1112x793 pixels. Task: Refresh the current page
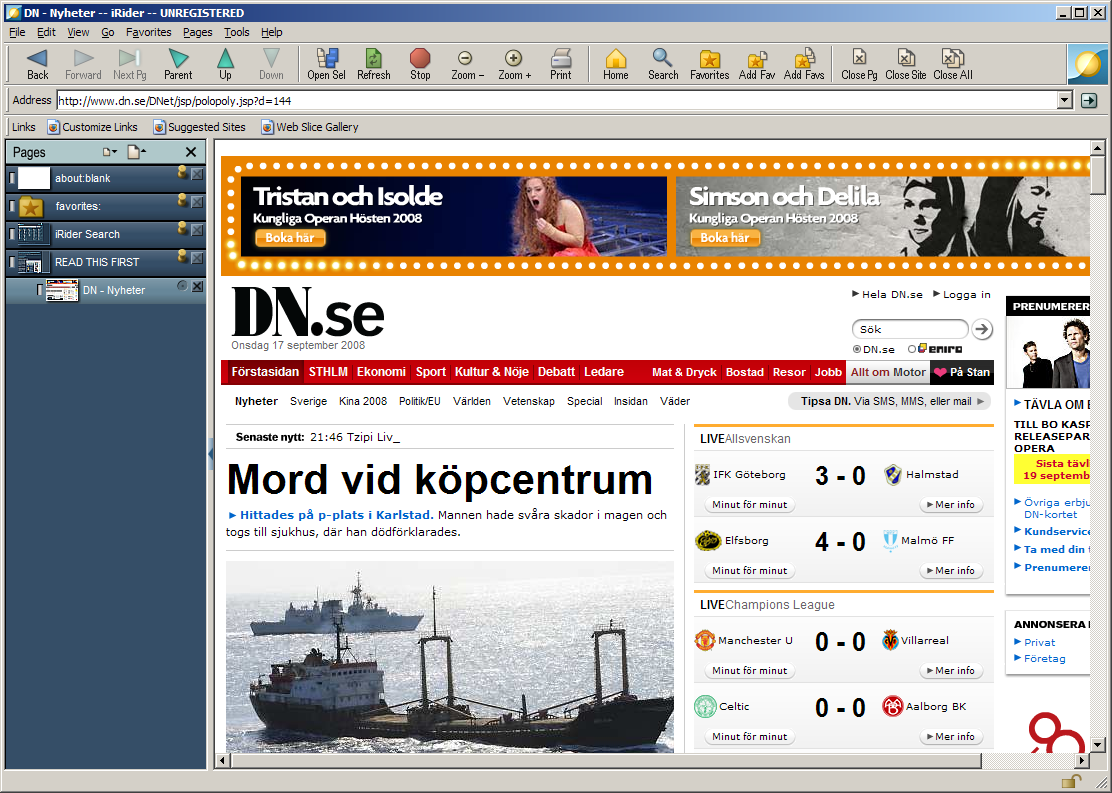(374, 58)
